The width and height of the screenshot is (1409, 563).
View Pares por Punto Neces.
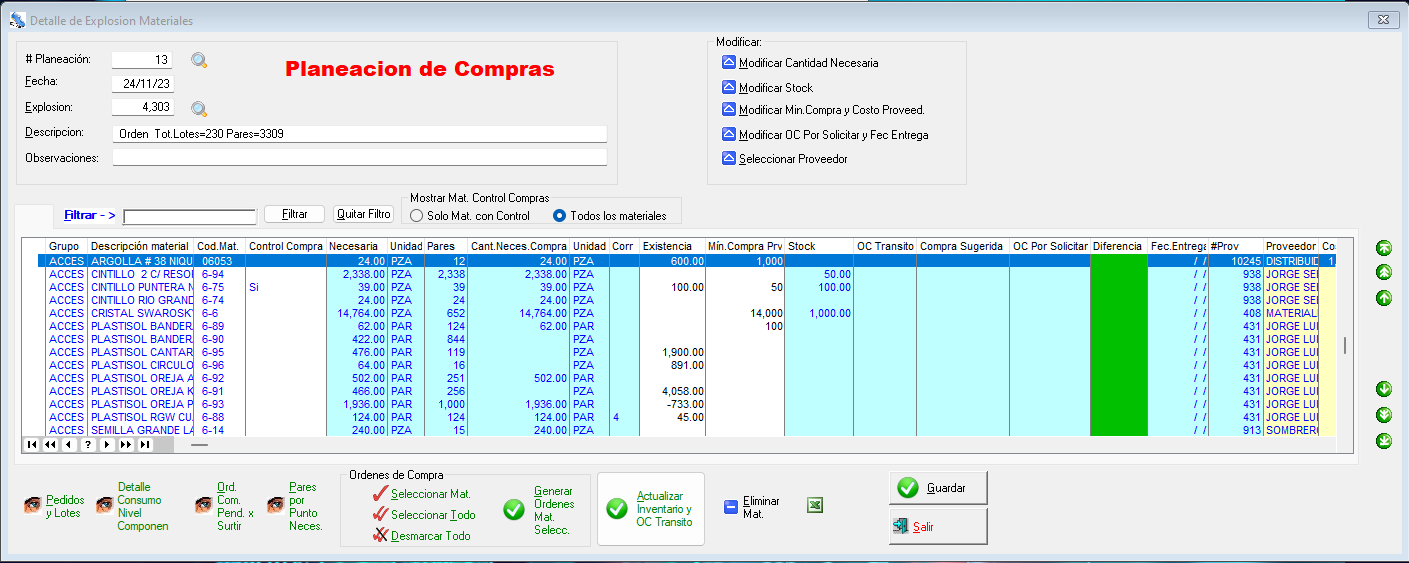click(x=295, y=506)
